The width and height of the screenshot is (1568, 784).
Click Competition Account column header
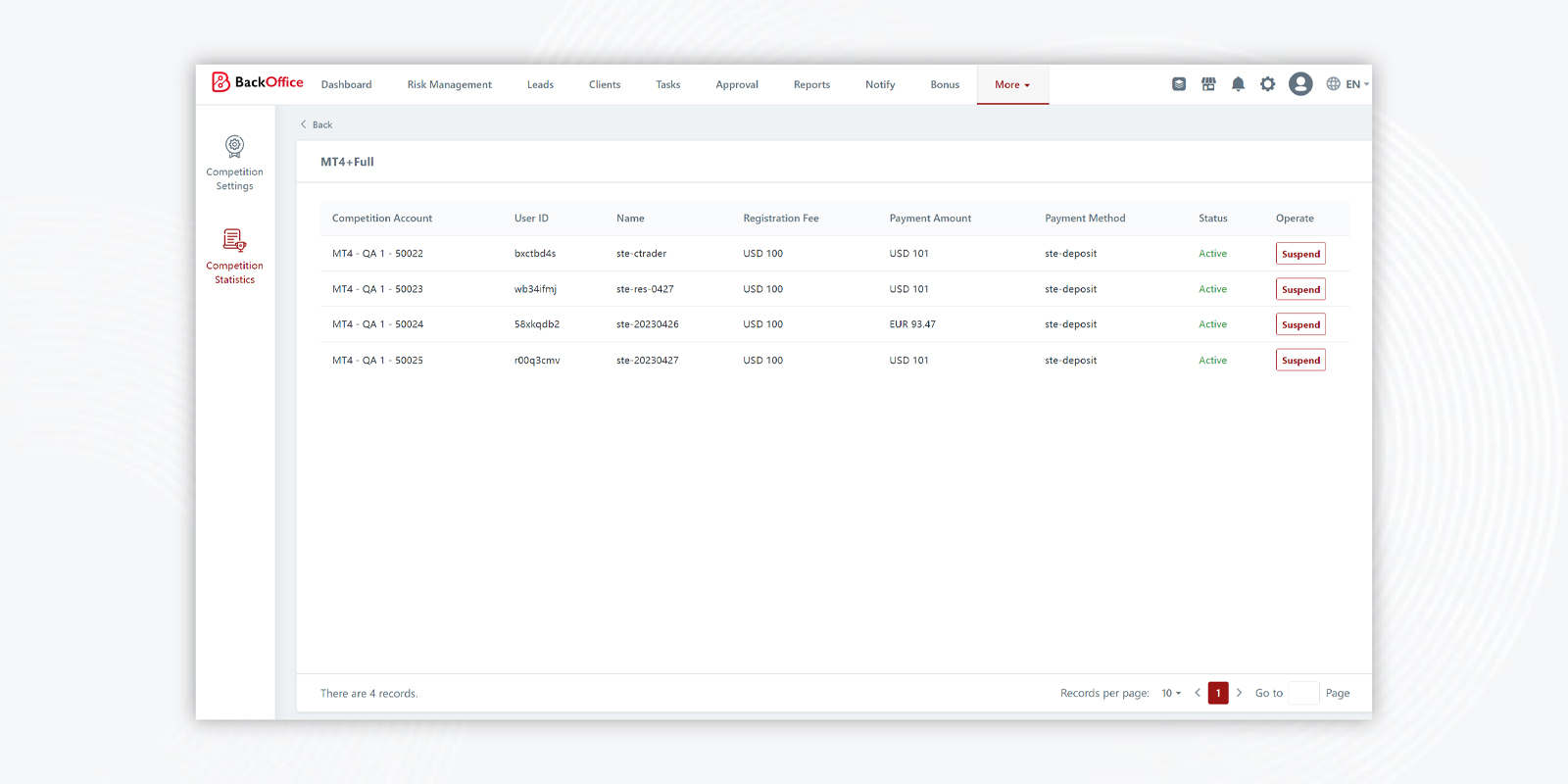[x=382, y=219]
